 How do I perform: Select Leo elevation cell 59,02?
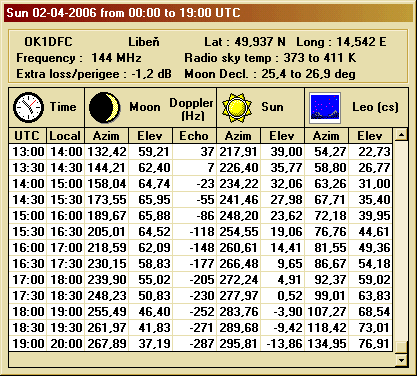(370, 280)
